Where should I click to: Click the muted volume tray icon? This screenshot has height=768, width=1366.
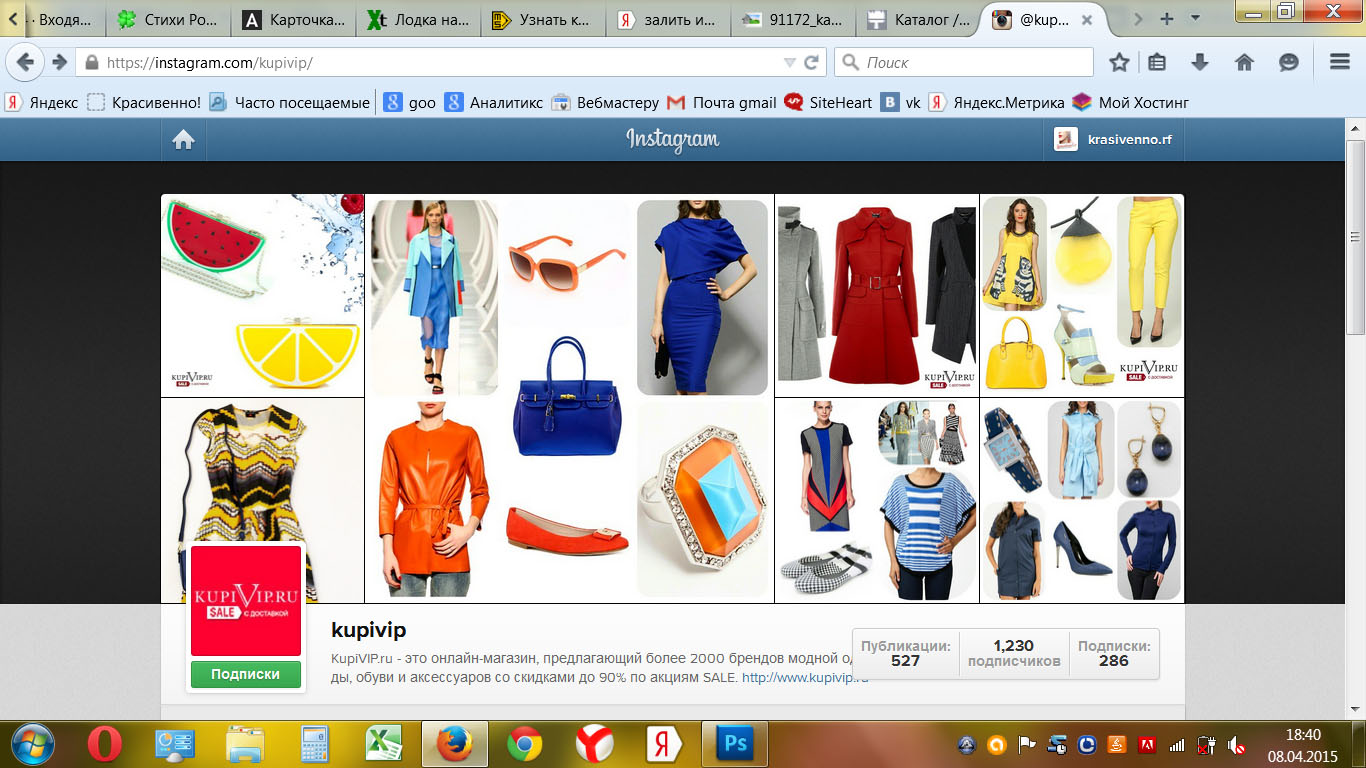pos(1236,745)
